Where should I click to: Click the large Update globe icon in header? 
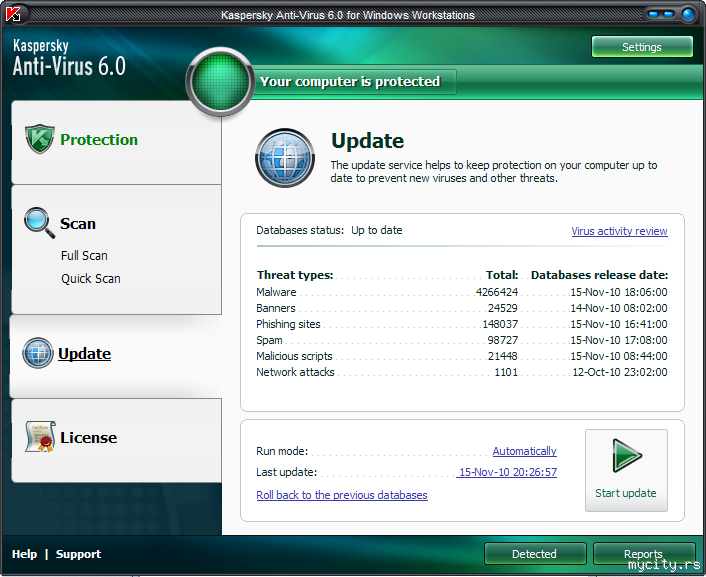(285, 158)
